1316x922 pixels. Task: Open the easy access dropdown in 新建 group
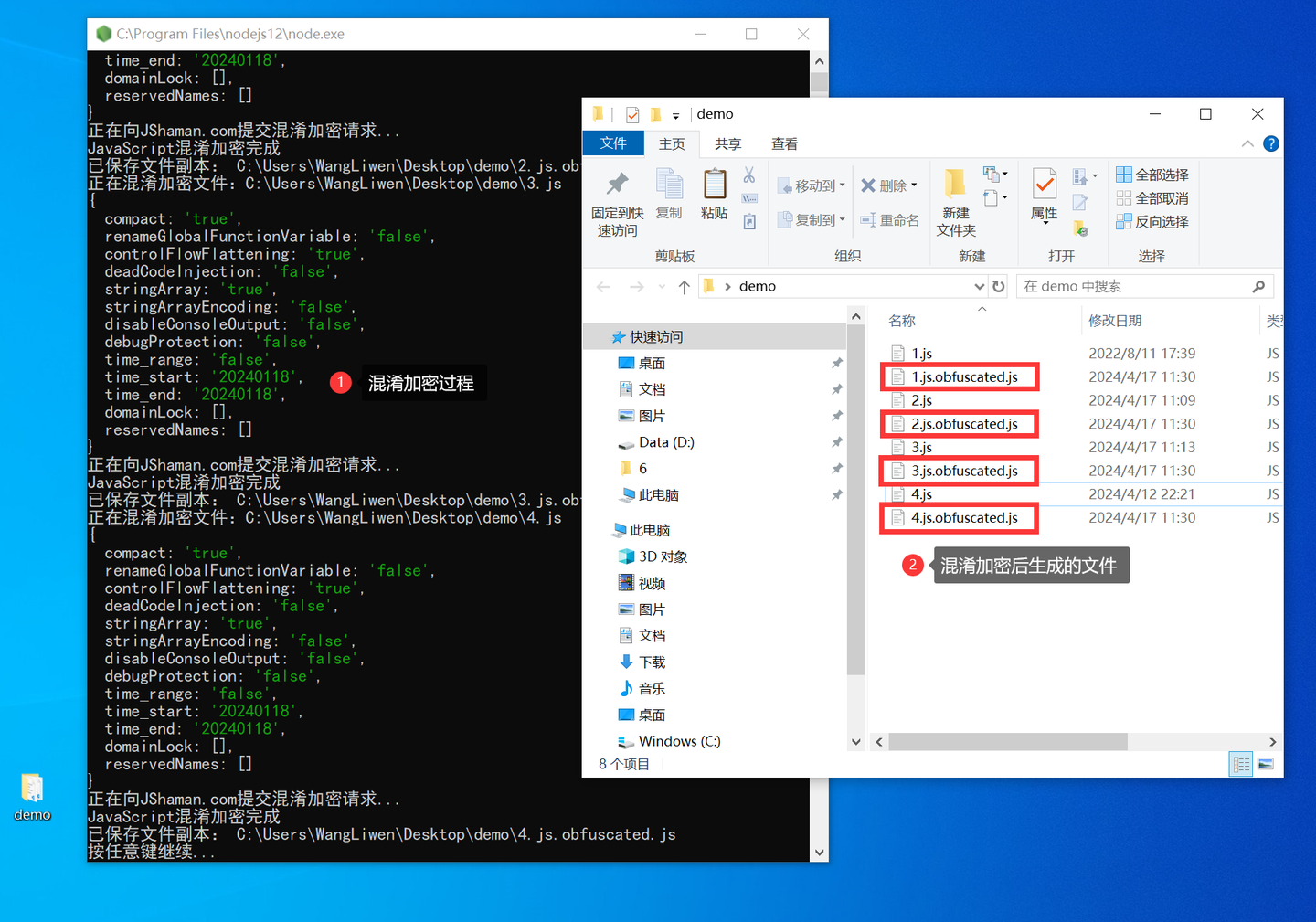pyautogui.click(x=995, y=197)
